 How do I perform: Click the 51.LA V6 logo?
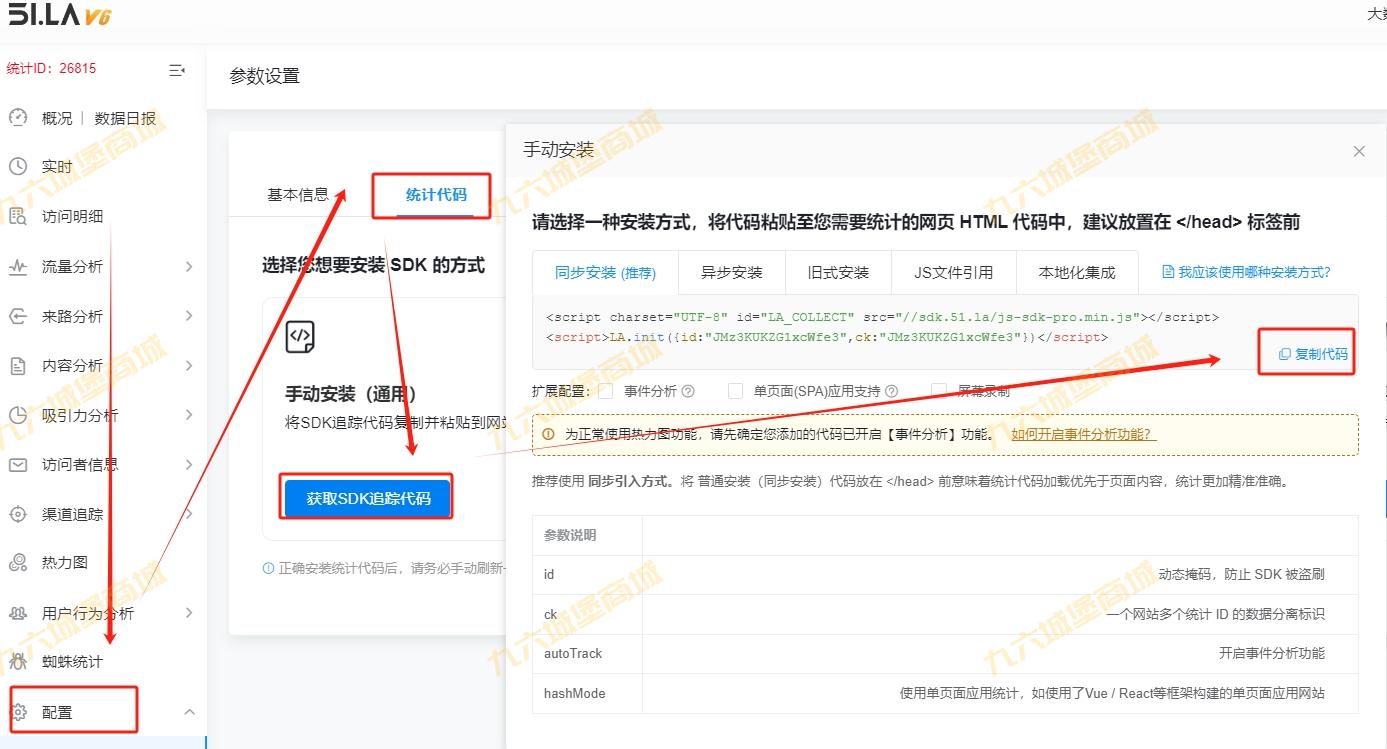[59, 15]
